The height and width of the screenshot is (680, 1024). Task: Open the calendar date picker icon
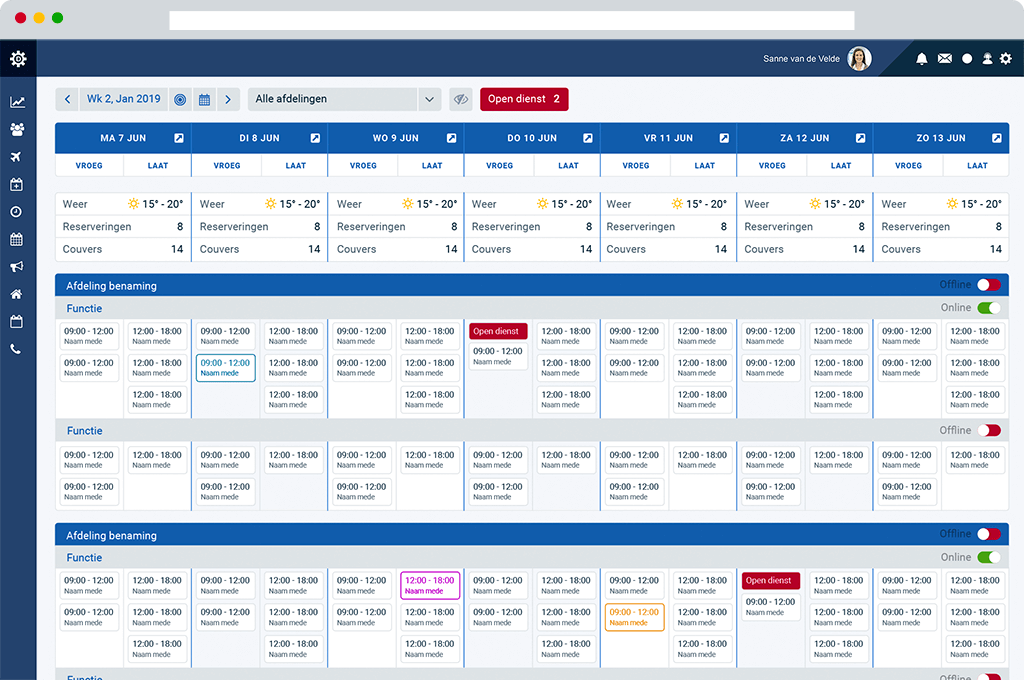click(204, 99)
